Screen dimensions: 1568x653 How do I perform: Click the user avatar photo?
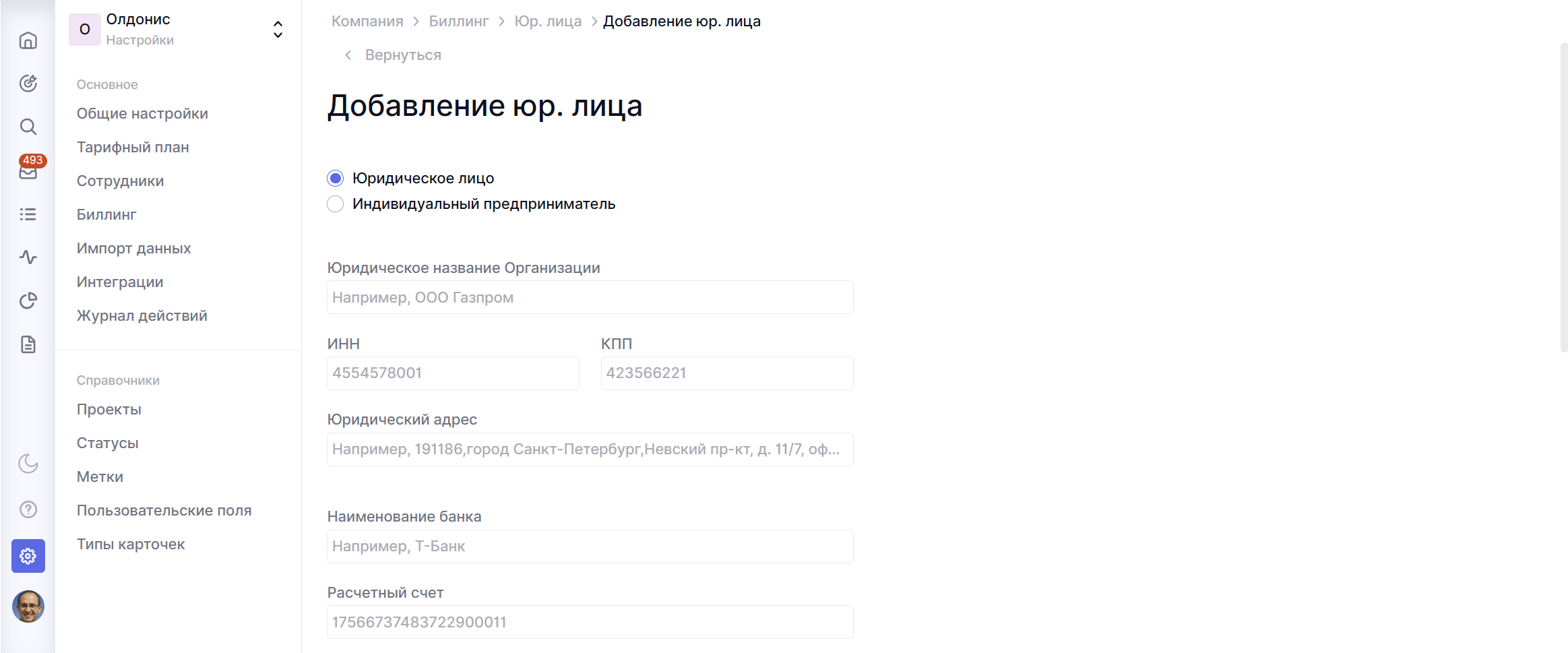28,607
